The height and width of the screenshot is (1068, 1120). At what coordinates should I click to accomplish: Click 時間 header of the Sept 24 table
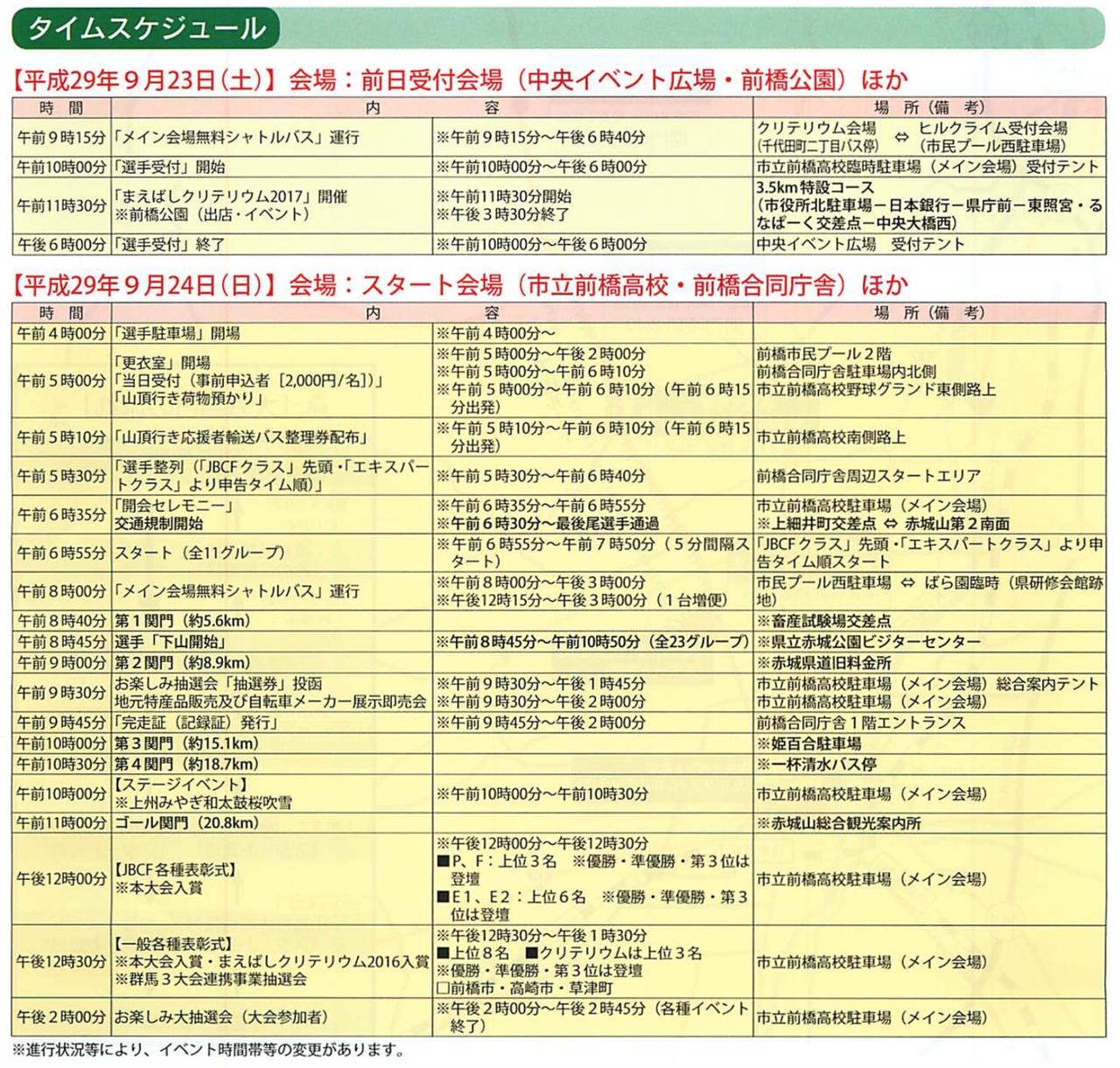(x=61, y=313)
